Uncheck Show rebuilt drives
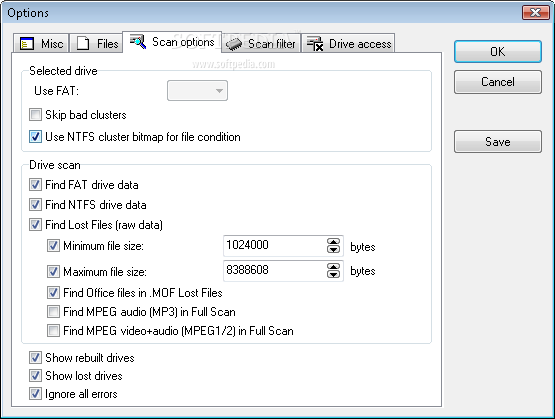The width and height of the screenshot is (555, 419). [35, 357]
